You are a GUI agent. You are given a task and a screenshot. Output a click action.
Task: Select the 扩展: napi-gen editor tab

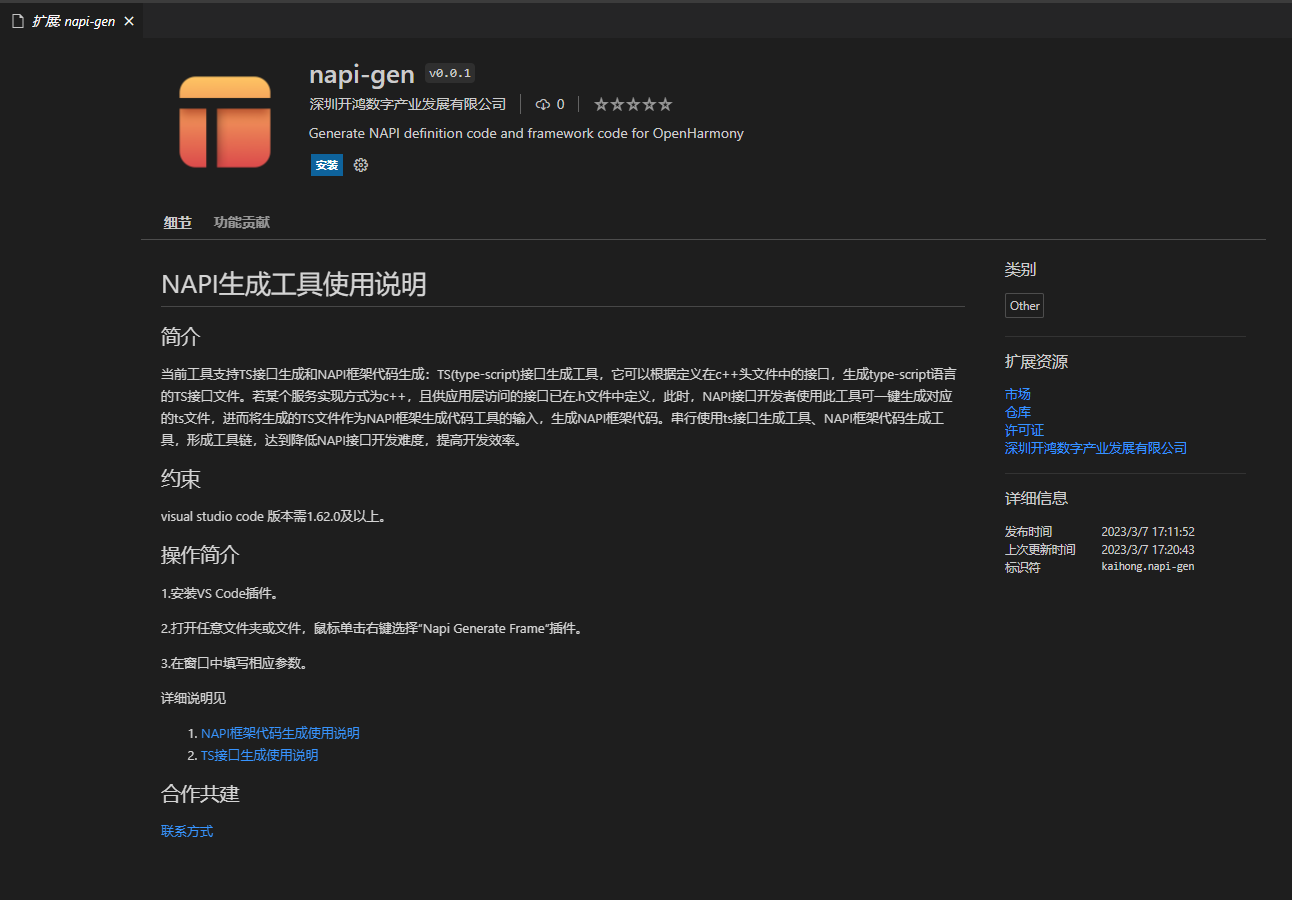[73, 21]
